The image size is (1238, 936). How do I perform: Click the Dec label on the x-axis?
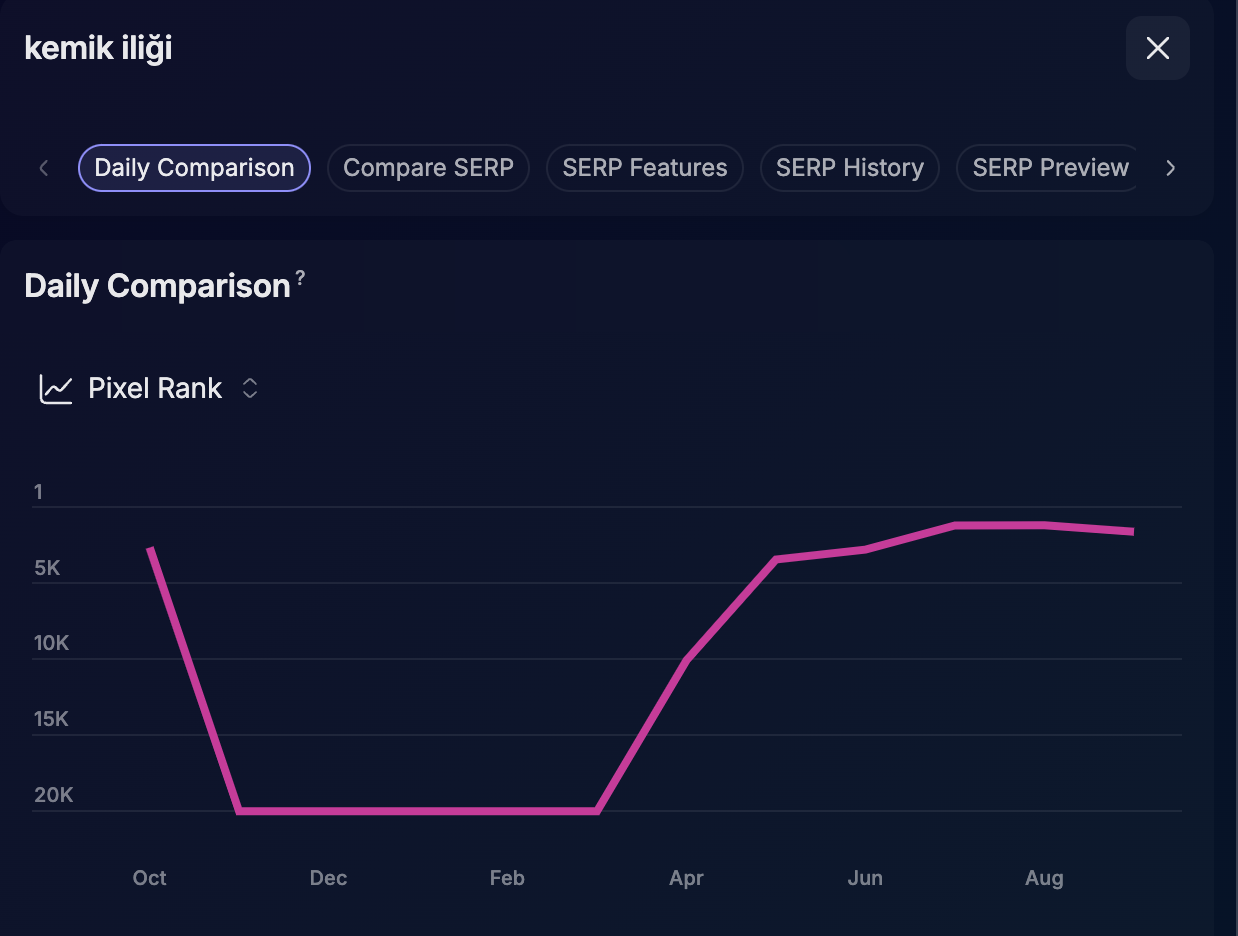(x=328, y=878)
